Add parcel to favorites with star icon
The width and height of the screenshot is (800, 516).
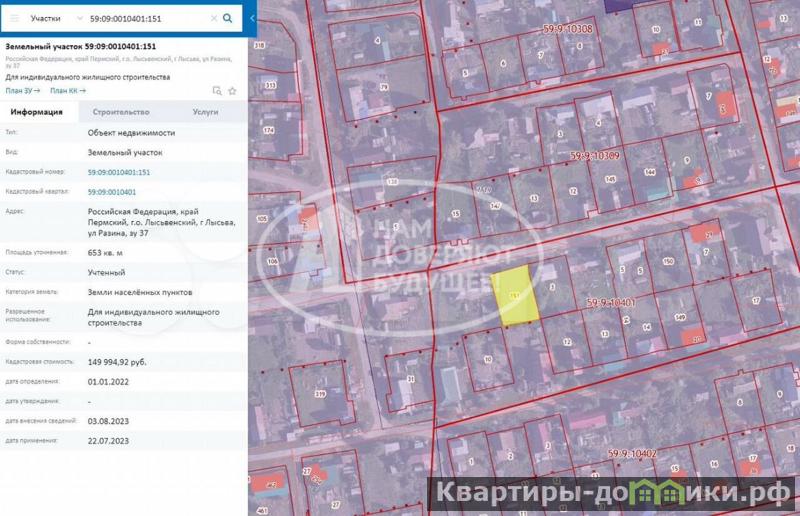coord(232,90)
